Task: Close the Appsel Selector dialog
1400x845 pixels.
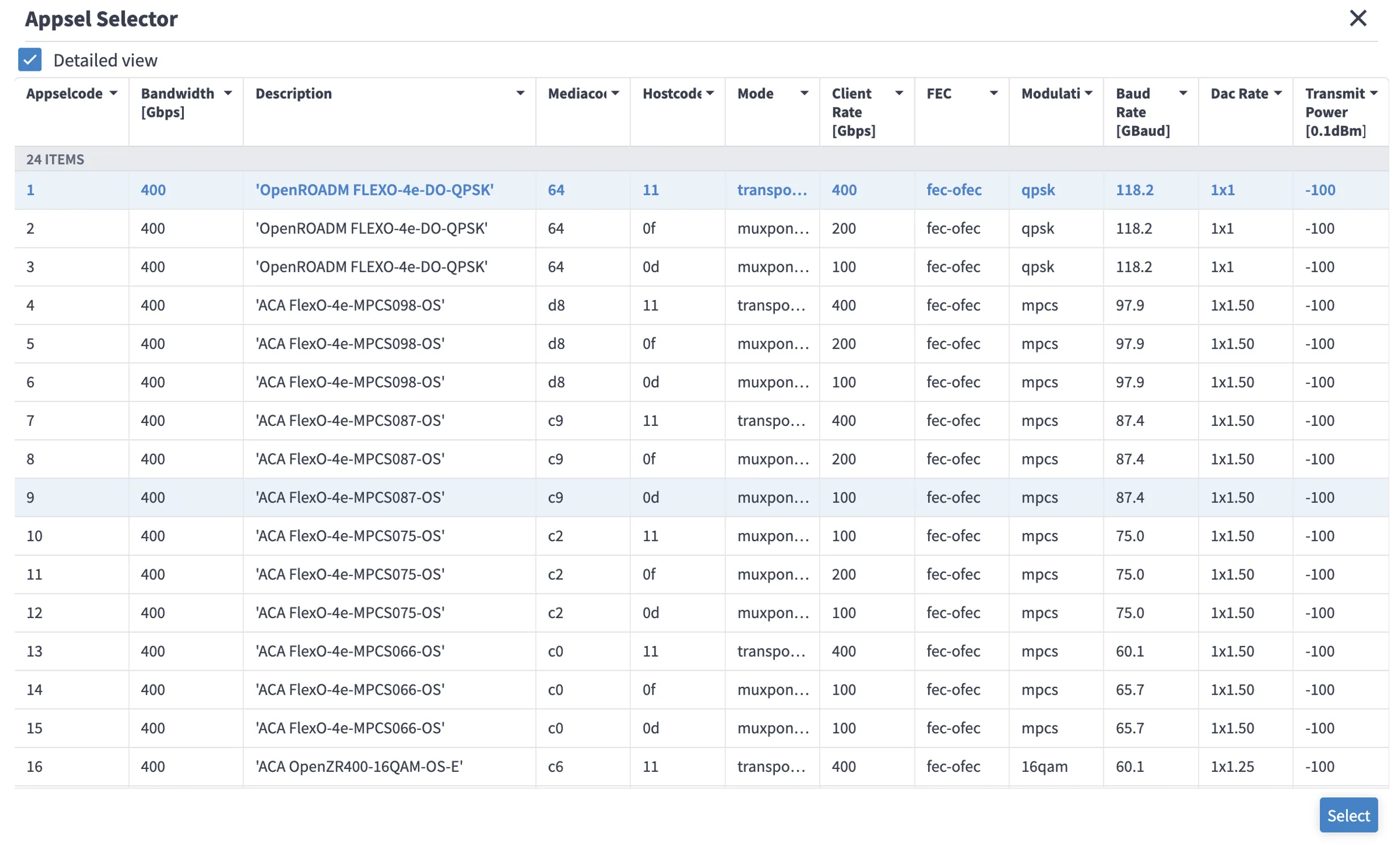Action: click(1357, 18)
